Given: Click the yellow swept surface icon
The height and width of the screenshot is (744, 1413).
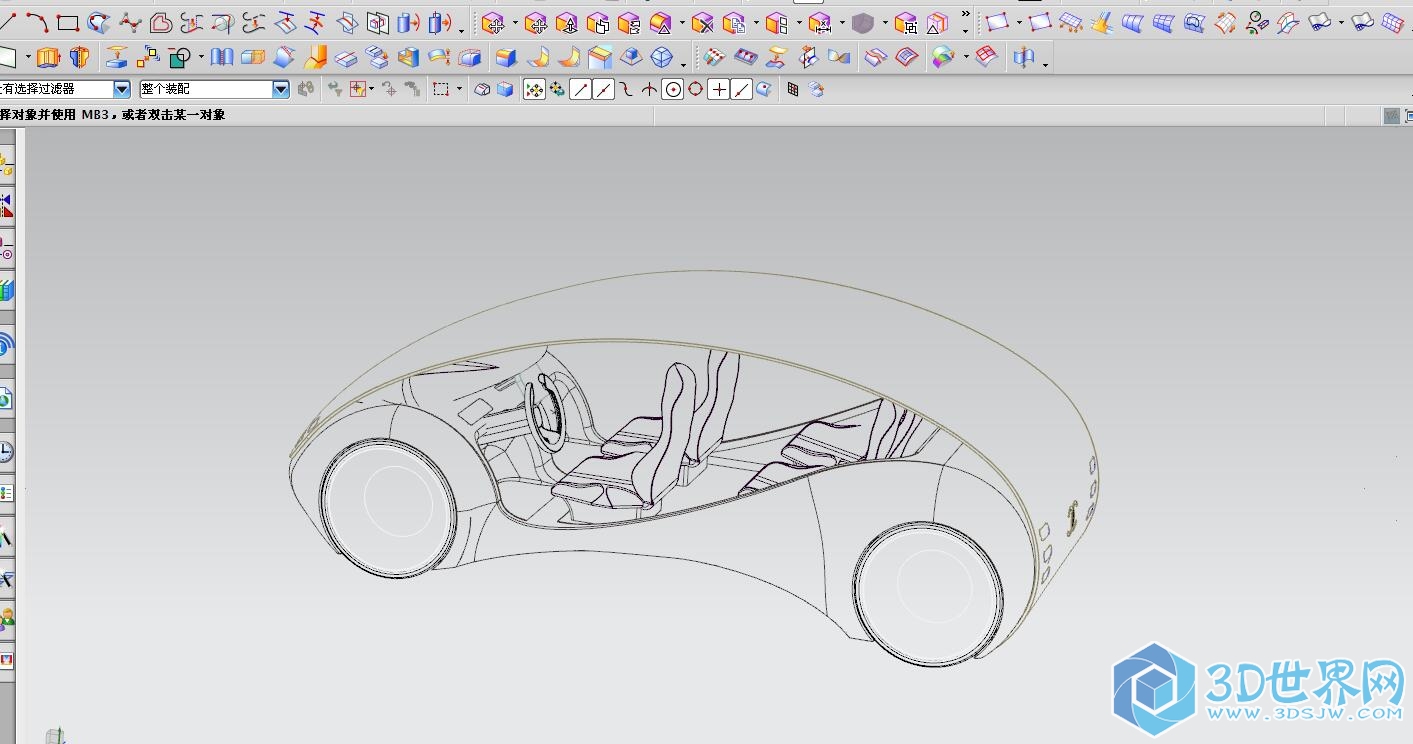Looking at the screenshot, I should (1102, 22).
